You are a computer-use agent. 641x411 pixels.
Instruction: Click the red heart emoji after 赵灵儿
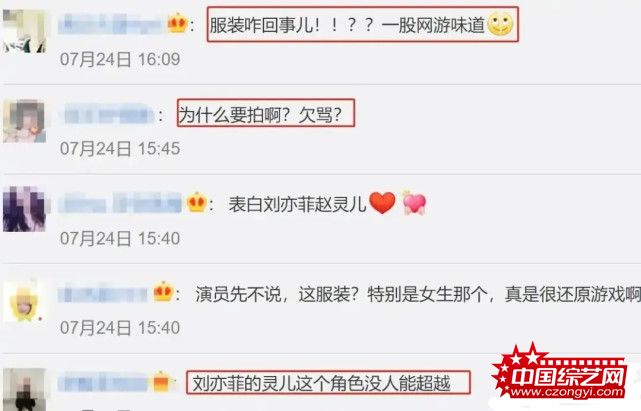382,203
